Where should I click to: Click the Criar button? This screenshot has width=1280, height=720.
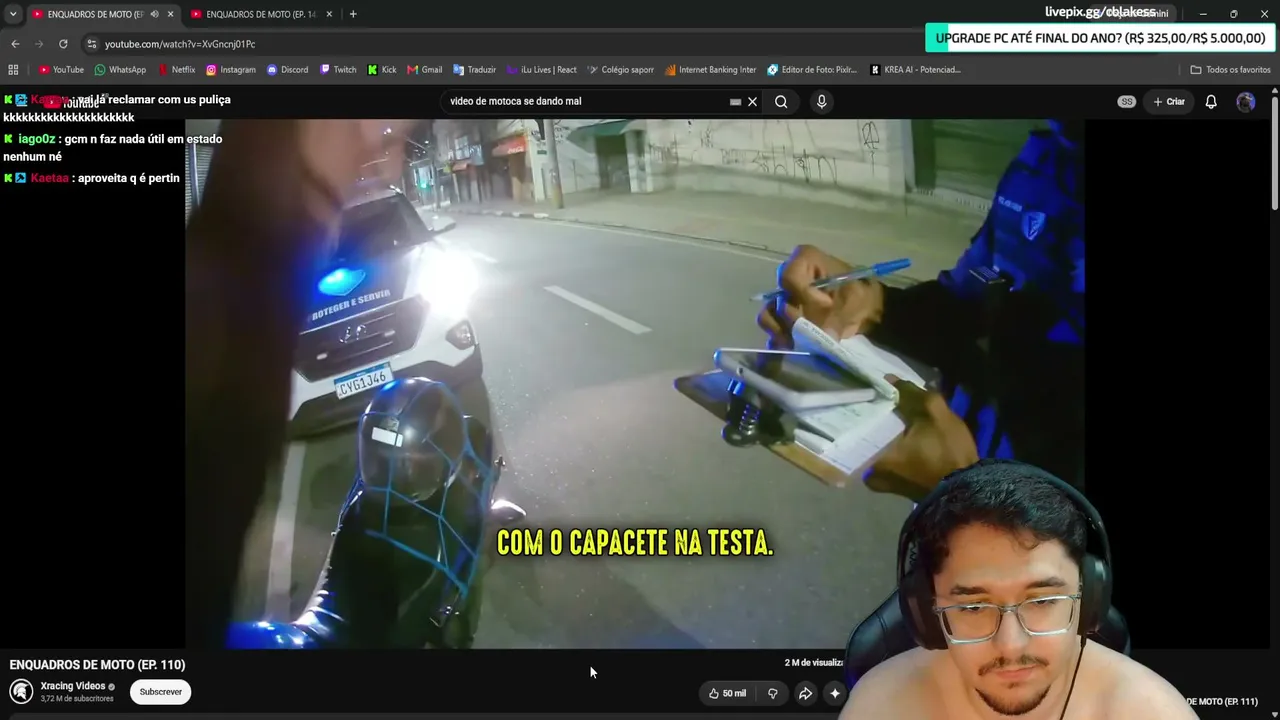(1168, 101)
